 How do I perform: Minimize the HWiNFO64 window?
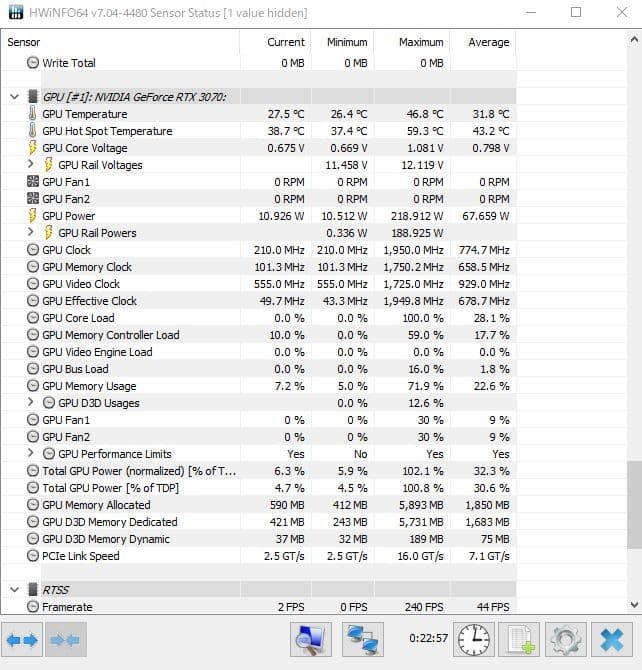click(x=530, y=12)
